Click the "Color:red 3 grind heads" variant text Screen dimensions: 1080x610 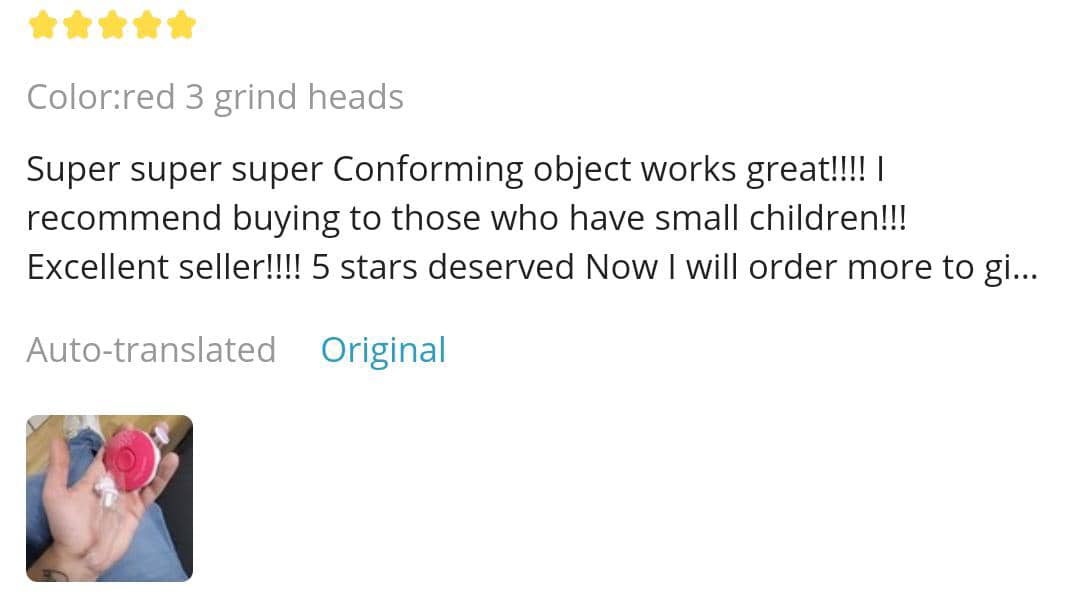click(215, 97)
